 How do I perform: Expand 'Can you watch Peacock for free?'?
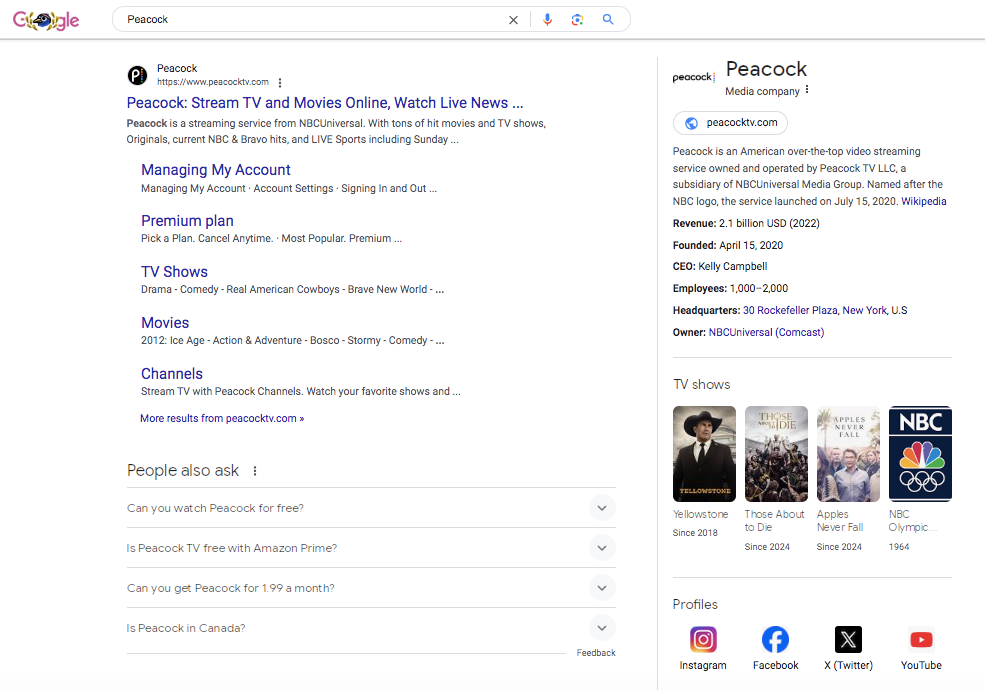tap(371, 508)
